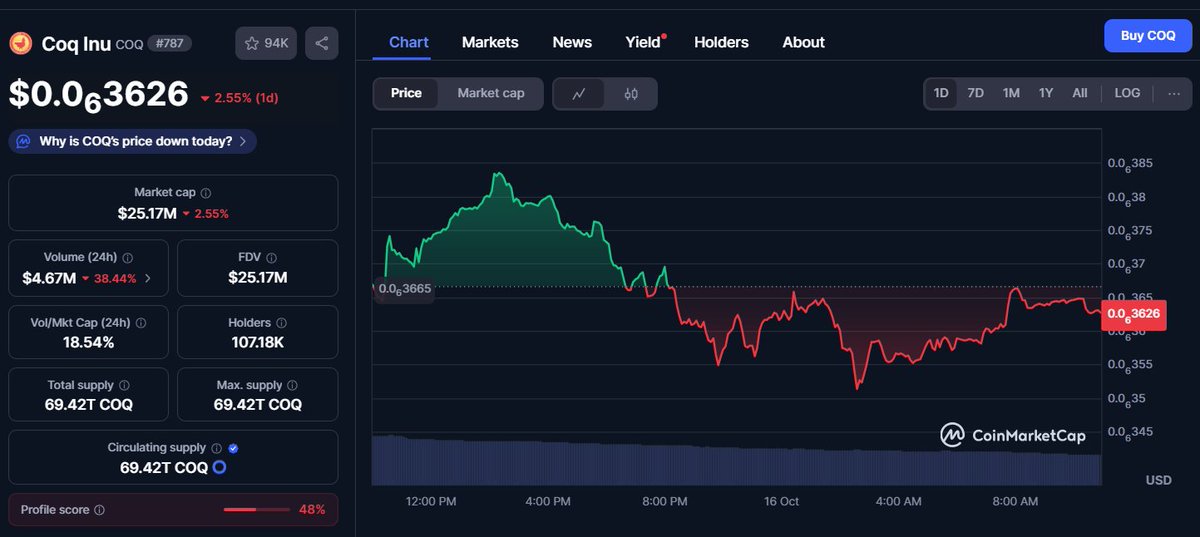Click the 16 Oct date label on chart
The height and width of the screenshot is (537, 1200).
coord(781,501)
